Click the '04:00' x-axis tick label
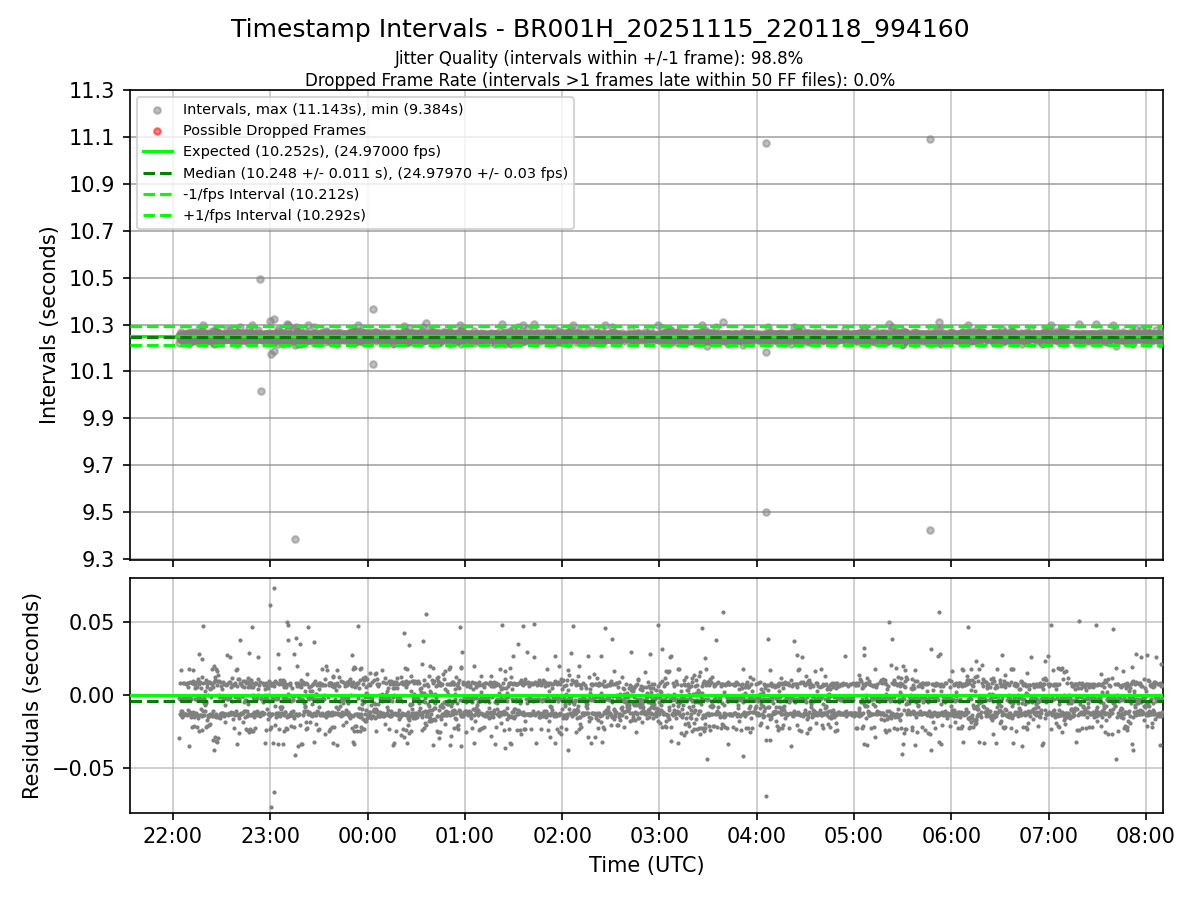1200x900 pixels. click(756, 834)
